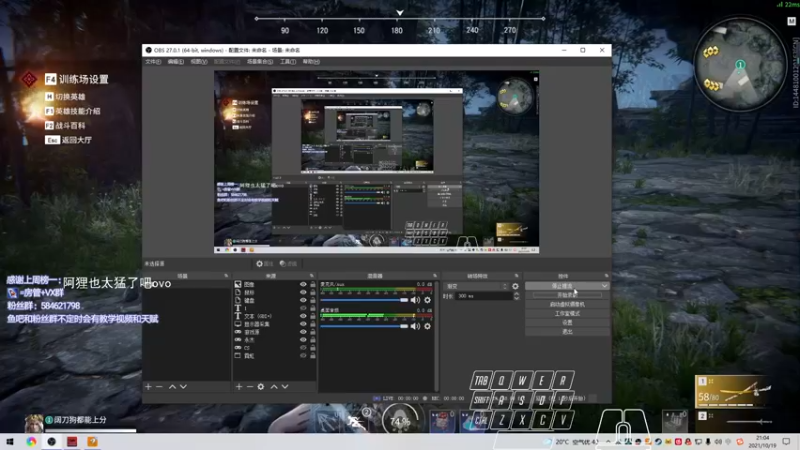
Task: Add a new scene with the plus icon
Action: [x=148, y=387]
